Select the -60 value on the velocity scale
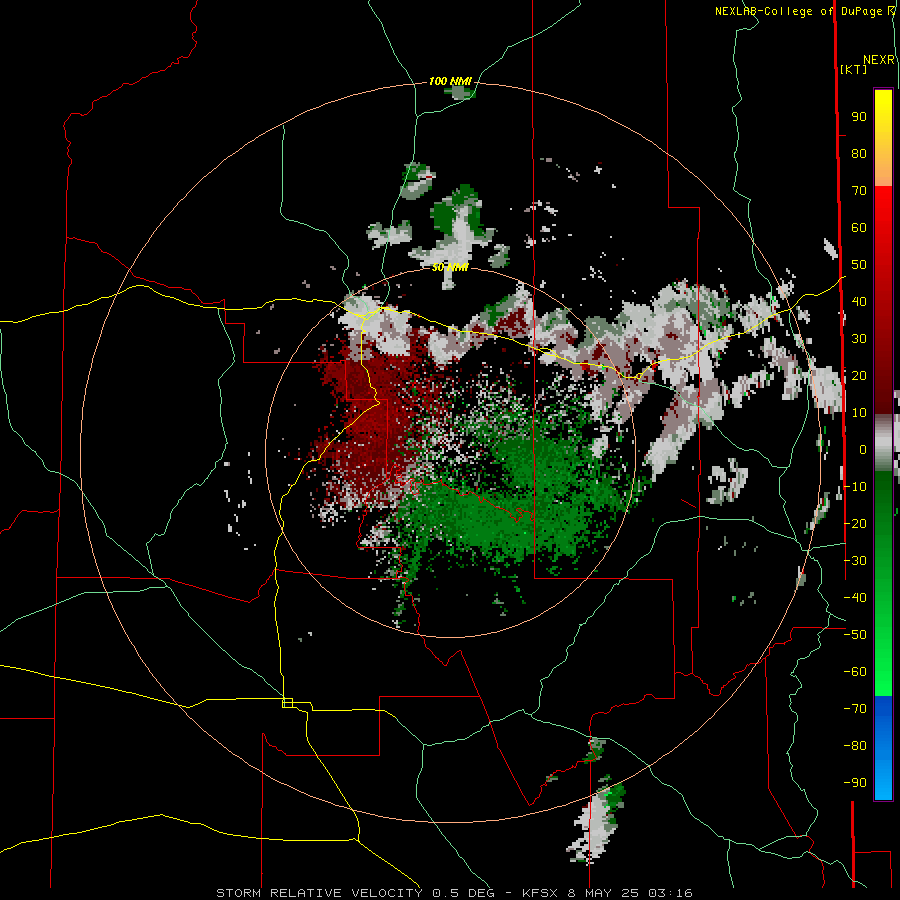The height and width of the screenshot is (900, 900). coord(855,672)
